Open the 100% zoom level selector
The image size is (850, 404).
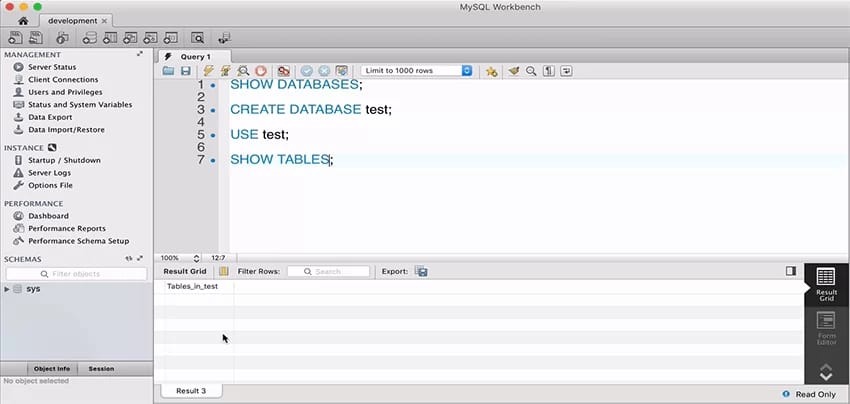(x=178, y=258)
